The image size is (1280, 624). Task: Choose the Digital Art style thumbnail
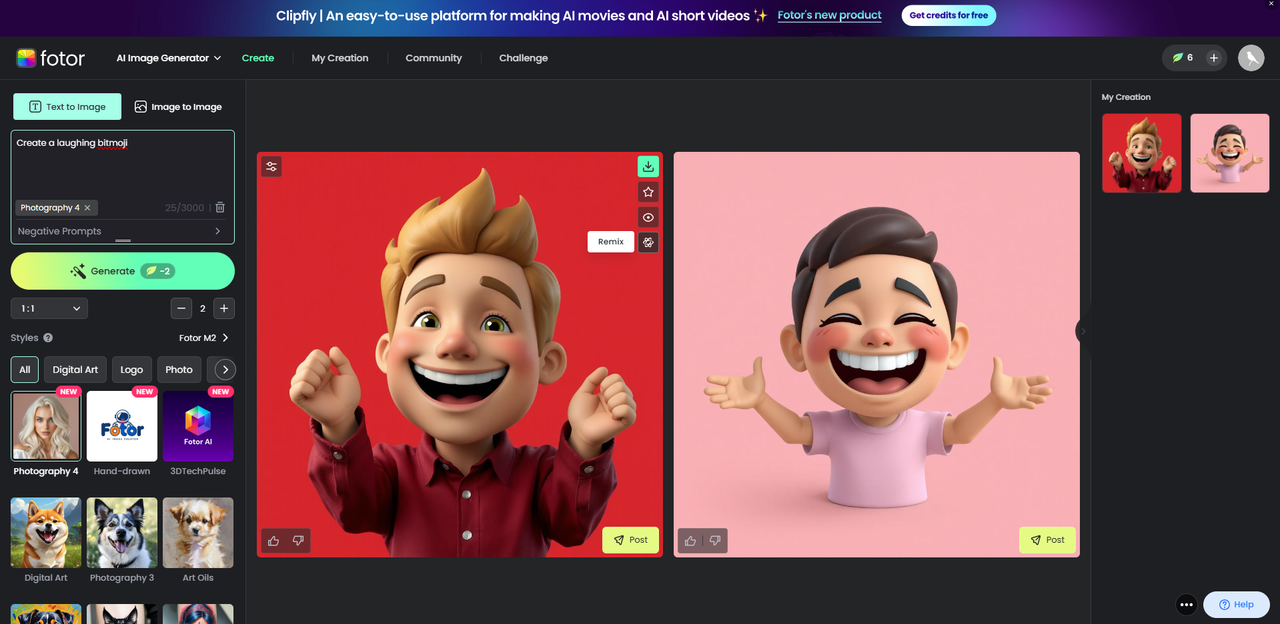[46, 533]
